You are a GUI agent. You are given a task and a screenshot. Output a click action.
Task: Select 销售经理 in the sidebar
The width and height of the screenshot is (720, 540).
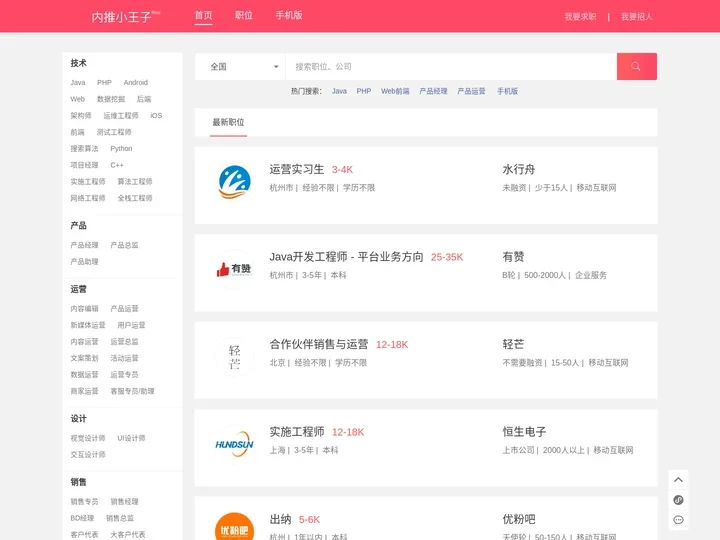point(124,501)
